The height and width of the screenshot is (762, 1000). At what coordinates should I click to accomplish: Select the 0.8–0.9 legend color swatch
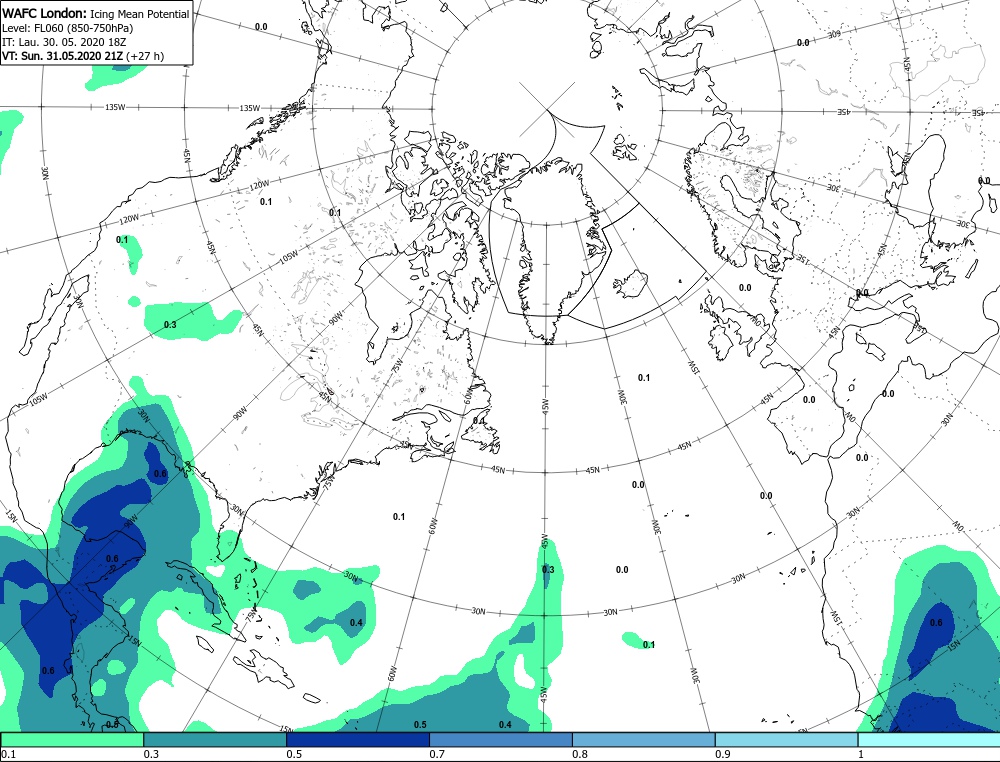[x=643, y=740]
